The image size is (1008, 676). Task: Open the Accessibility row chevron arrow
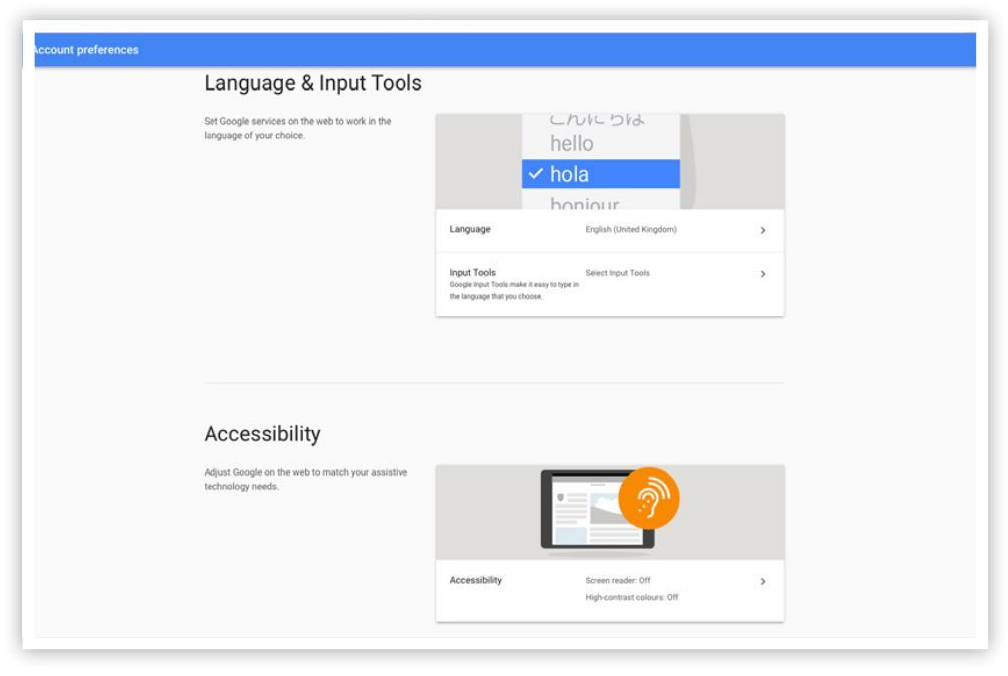tap(763, 581)
